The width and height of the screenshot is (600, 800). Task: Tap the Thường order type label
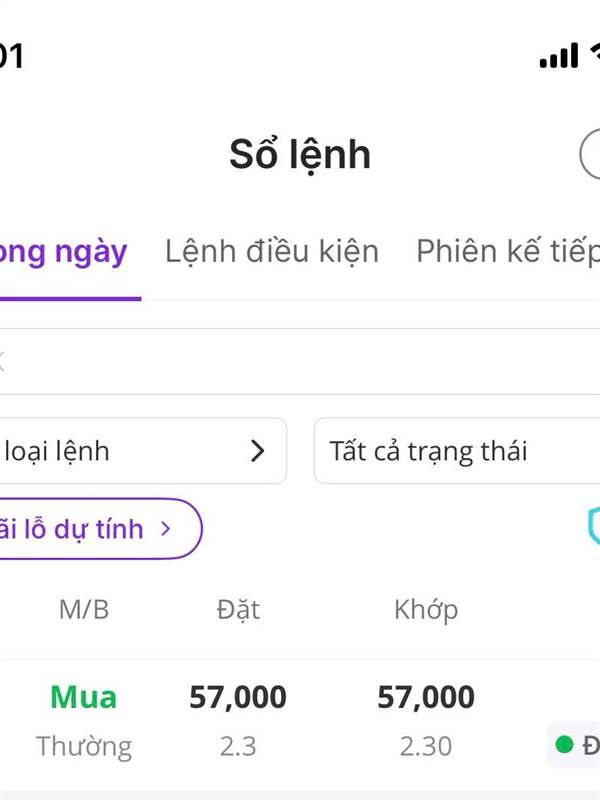(84, 746)
